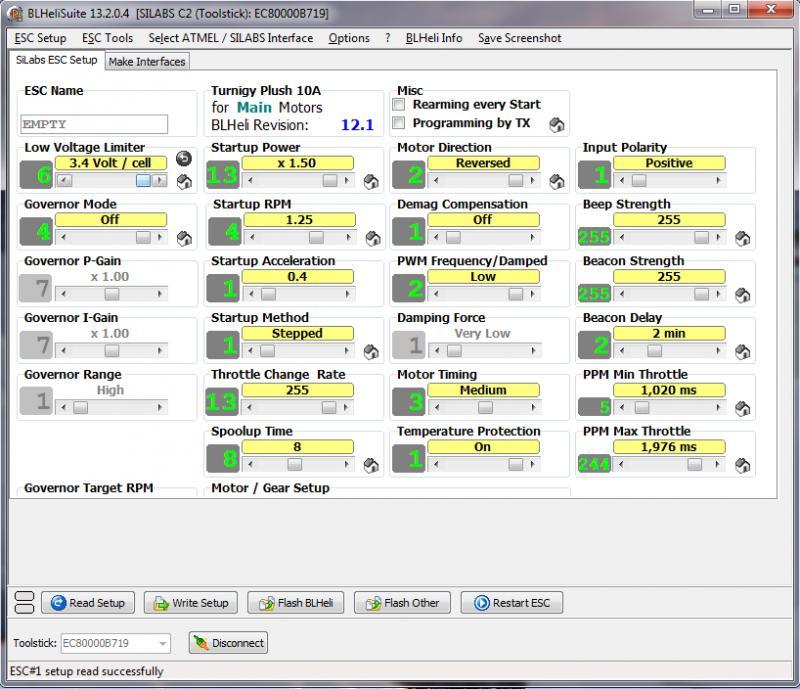
Task: Switch to the Make Interfaces tab
Action: pyautogui.click(x=147, y=62)
